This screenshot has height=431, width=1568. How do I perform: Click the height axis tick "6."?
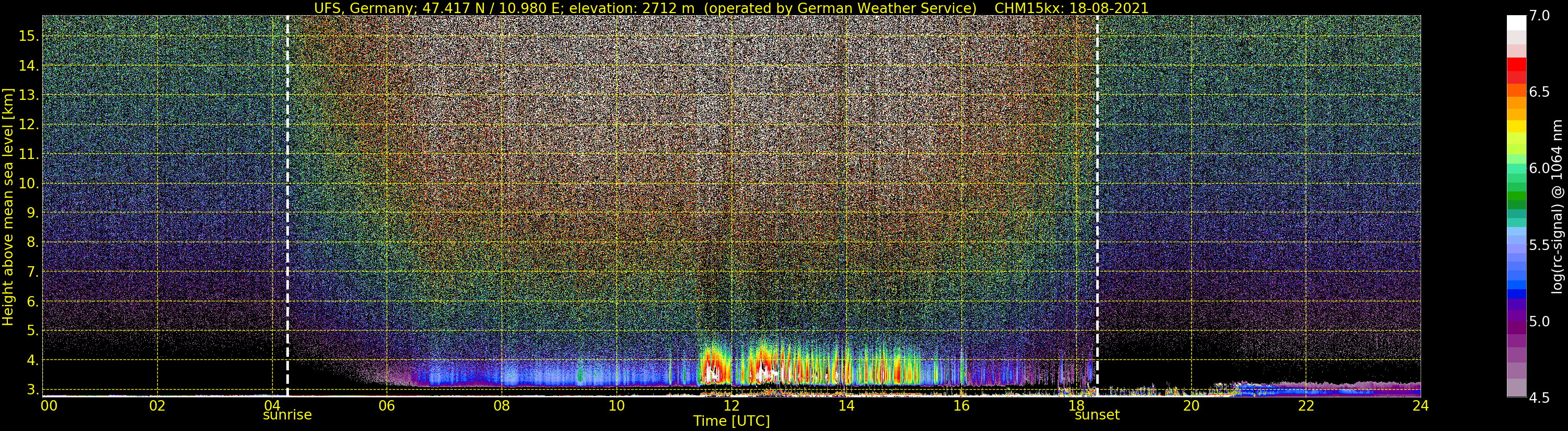[32, 301]
